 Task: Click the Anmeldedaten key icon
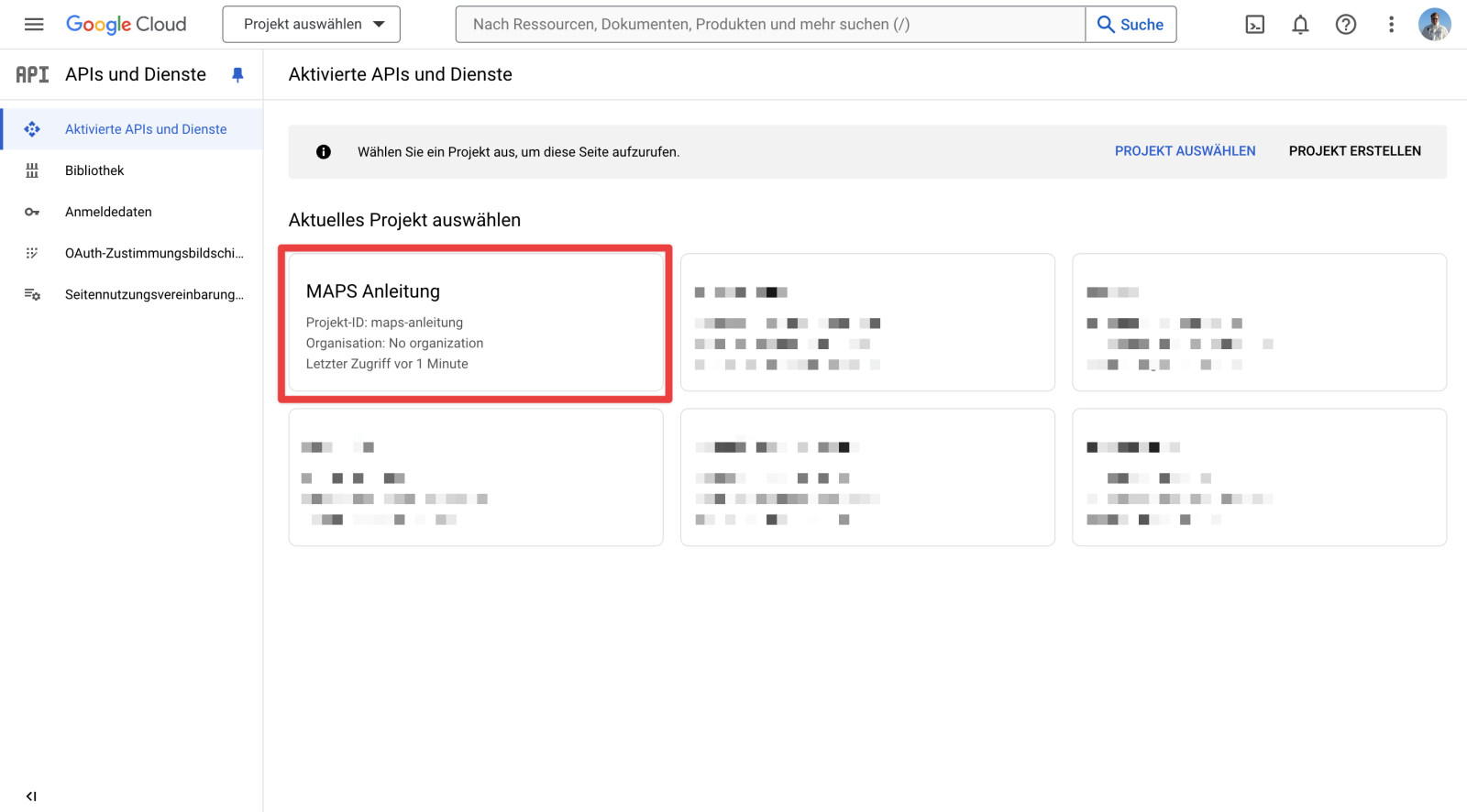coord(32,212)
